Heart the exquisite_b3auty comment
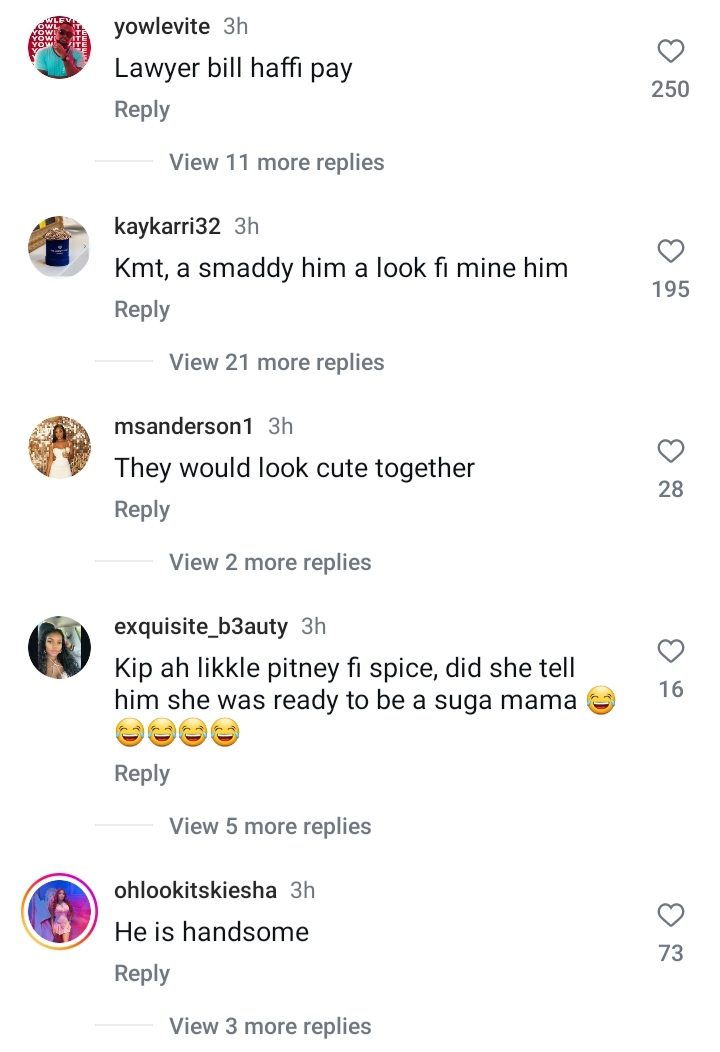 click(670, 652)
